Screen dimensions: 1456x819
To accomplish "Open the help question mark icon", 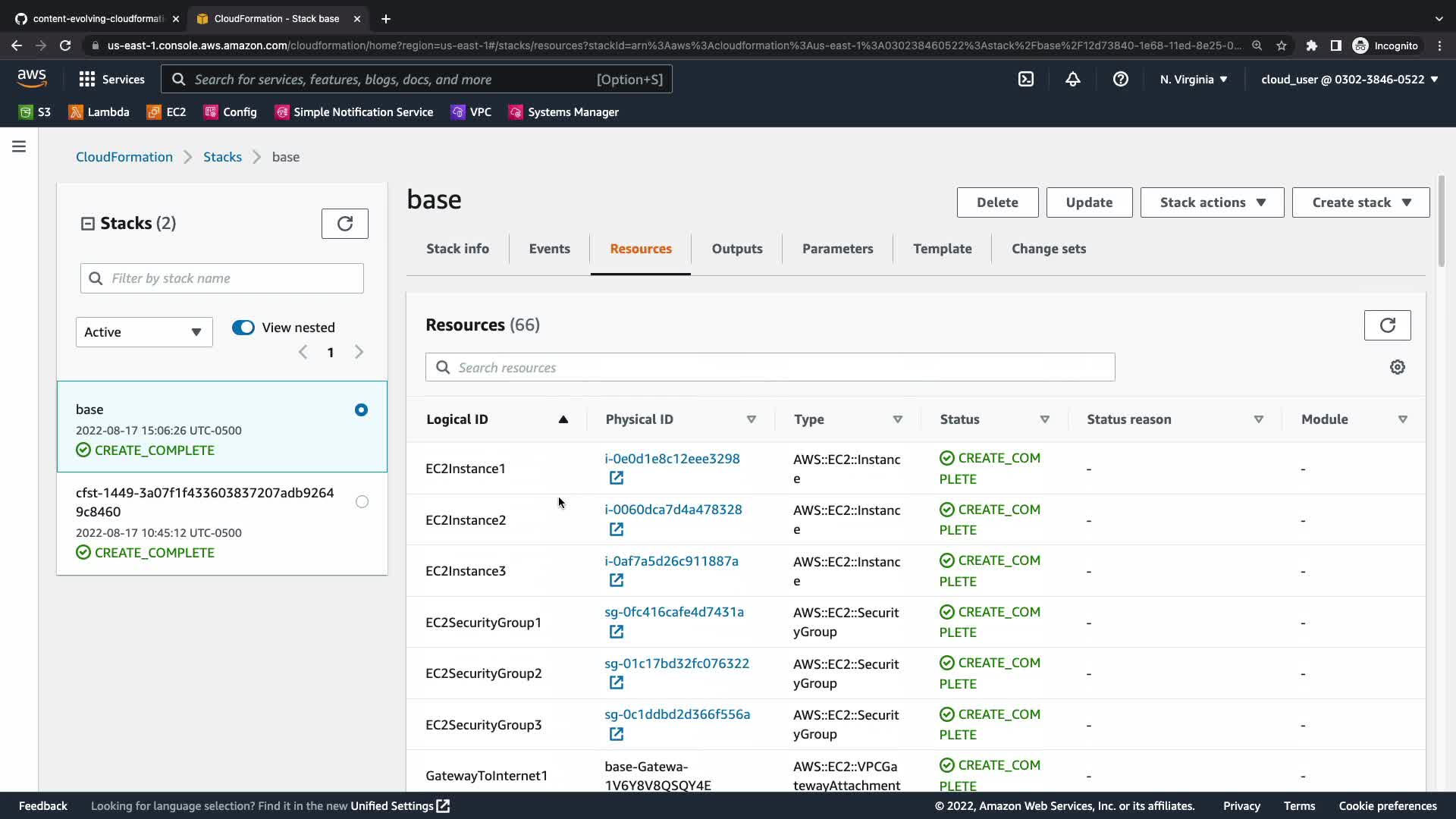I will tap(1120, 79).
